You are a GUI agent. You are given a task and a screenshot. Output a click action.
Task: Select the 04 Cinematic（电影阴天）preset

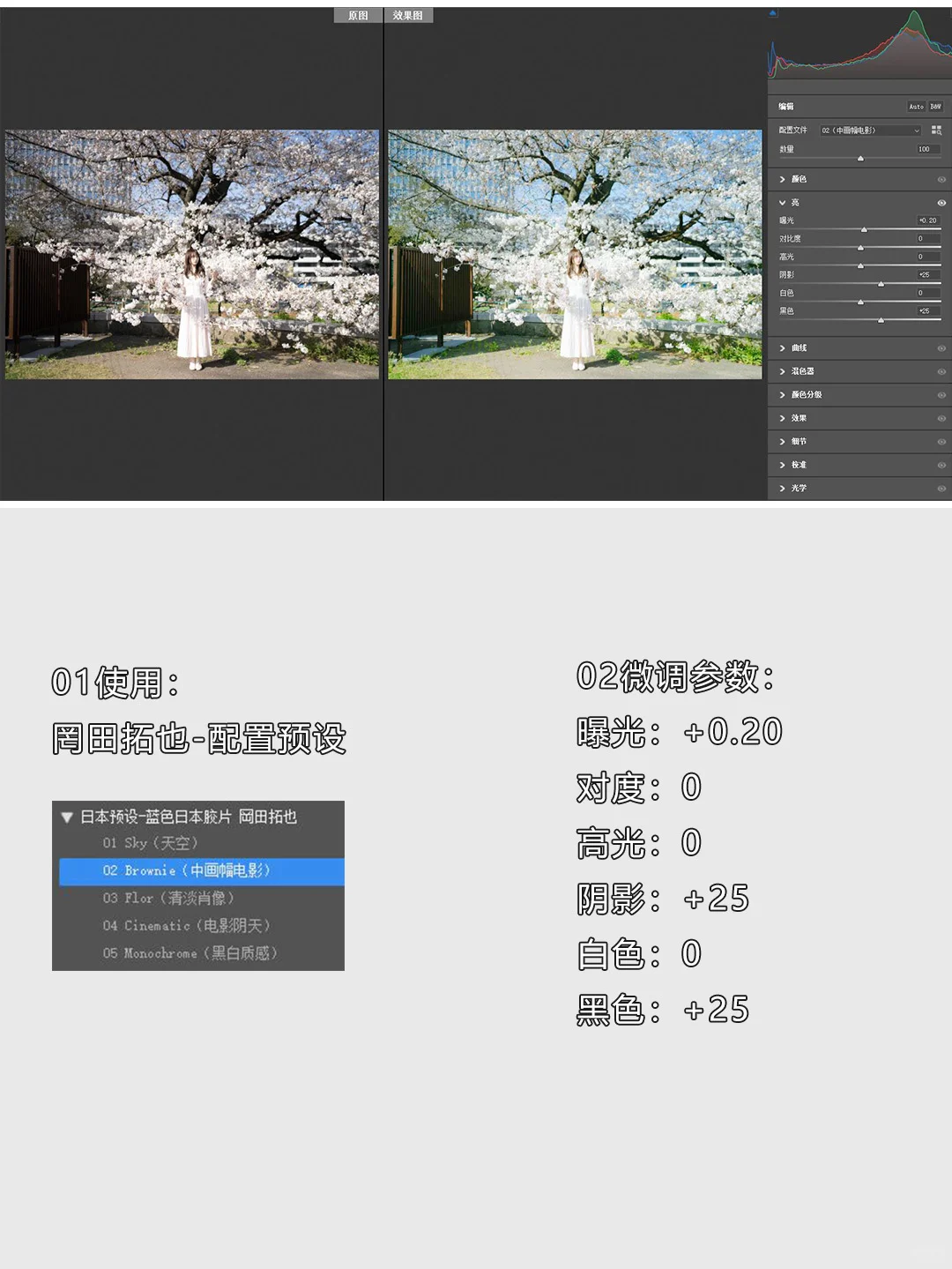pyautogui.click(x=201, y=926)
